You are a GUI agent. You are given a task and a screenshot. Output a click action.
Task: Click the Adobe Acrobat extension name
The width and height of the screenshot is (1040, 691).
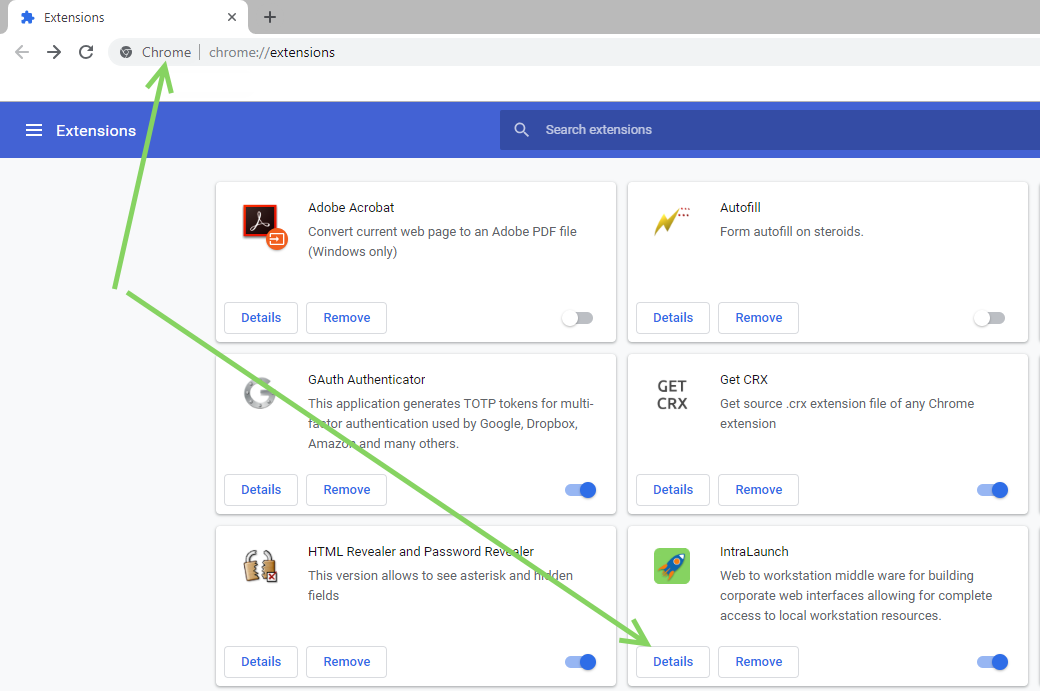coord(351,208)
